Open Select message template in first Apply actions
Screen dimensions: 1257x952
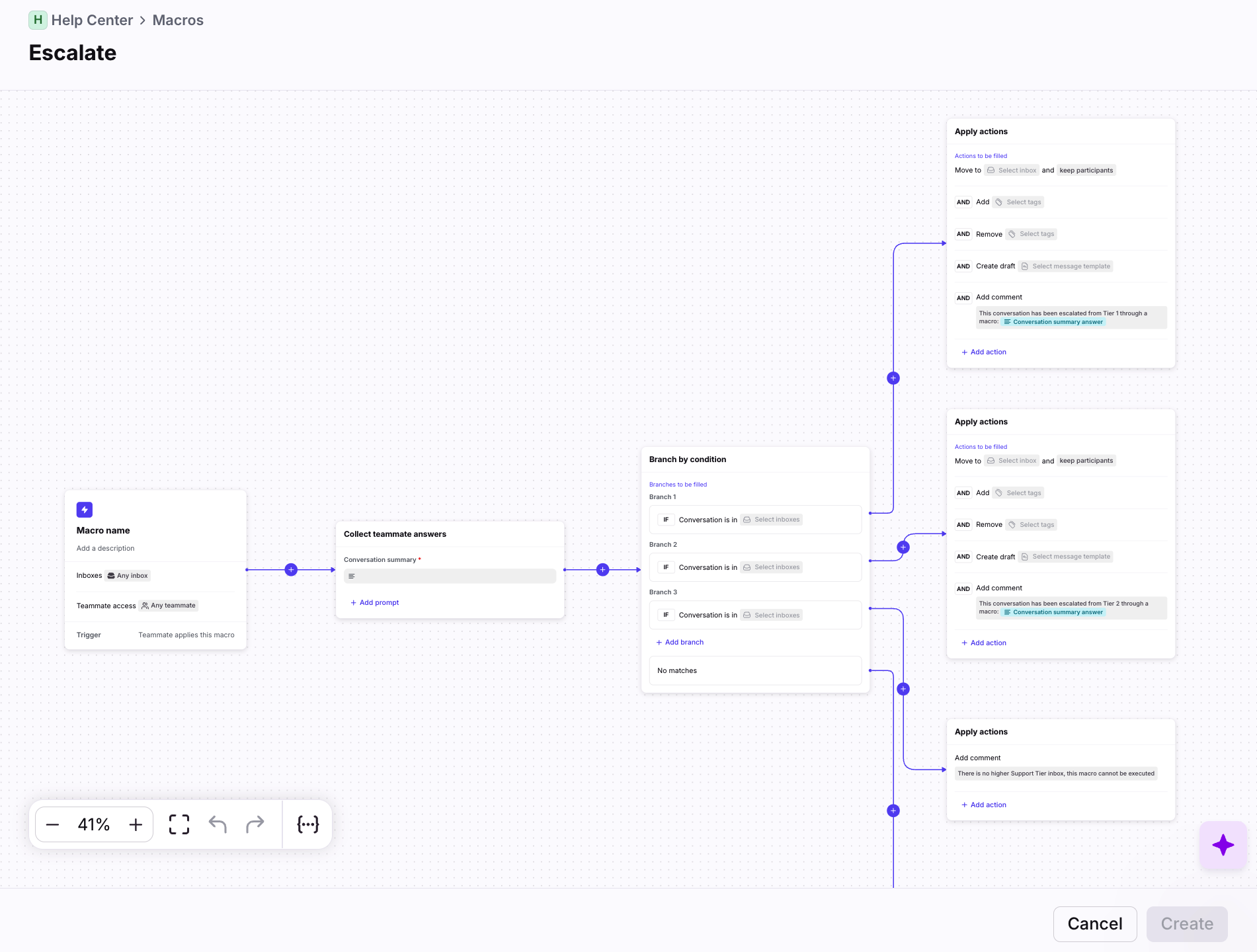tap(1065, 266)
